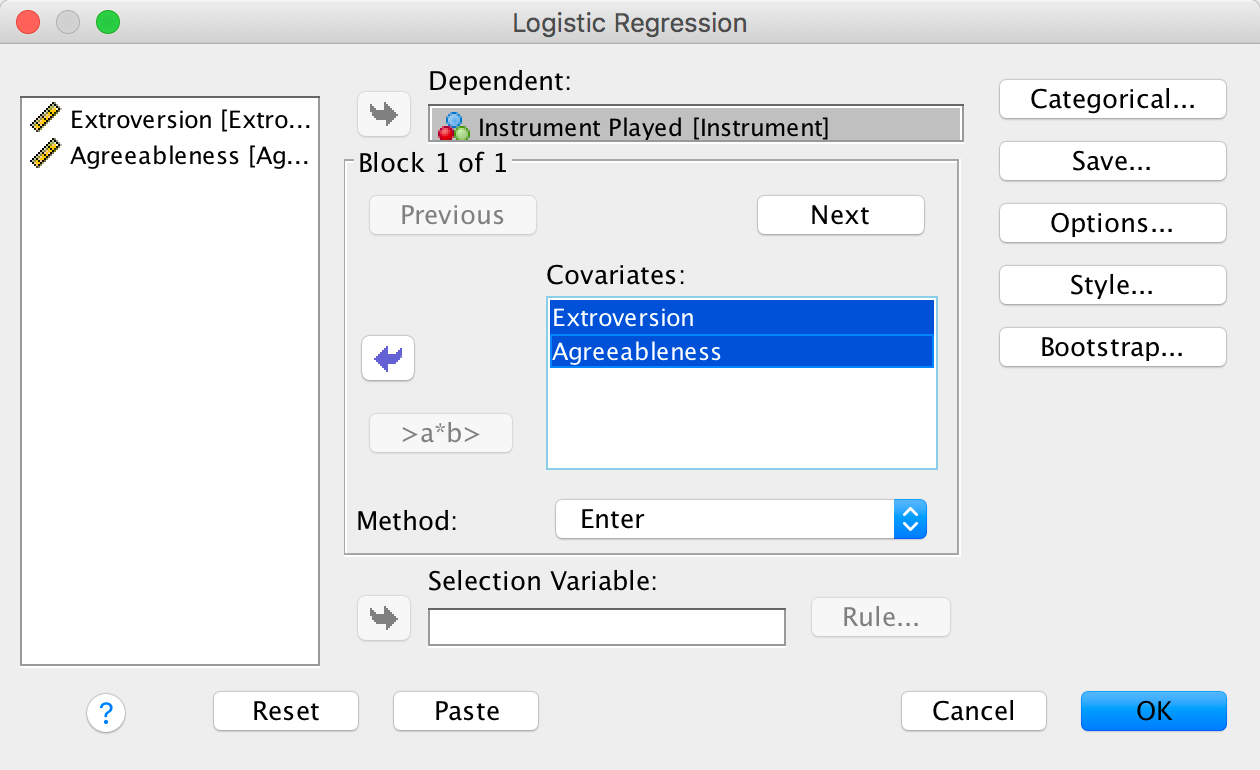Go to the Next block

pyautogui.click(x=840, y=215)
